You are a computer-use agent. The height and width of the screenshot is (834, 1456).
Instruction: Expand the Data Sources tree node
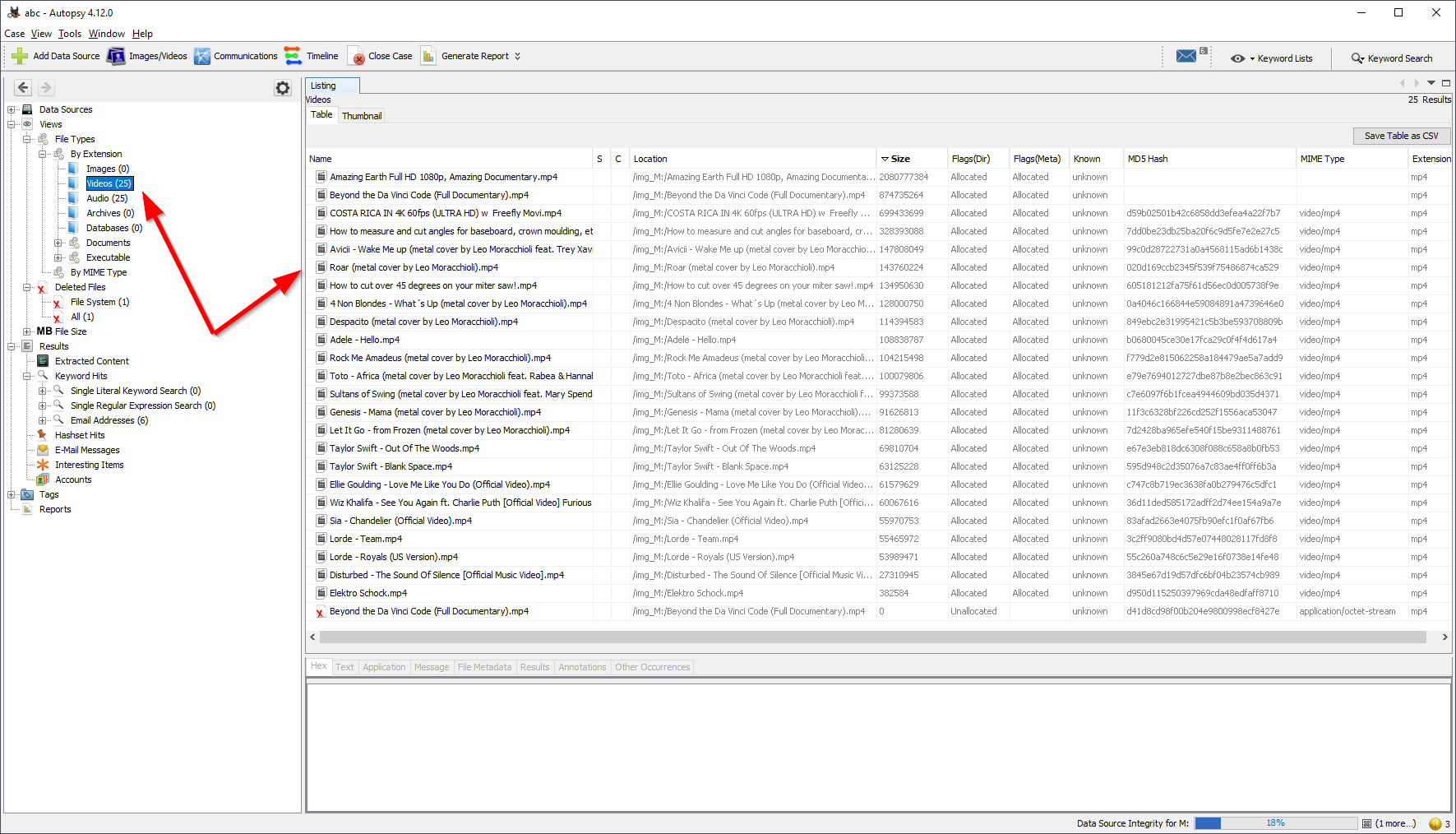pyautogui.click(x=12, y=109)
